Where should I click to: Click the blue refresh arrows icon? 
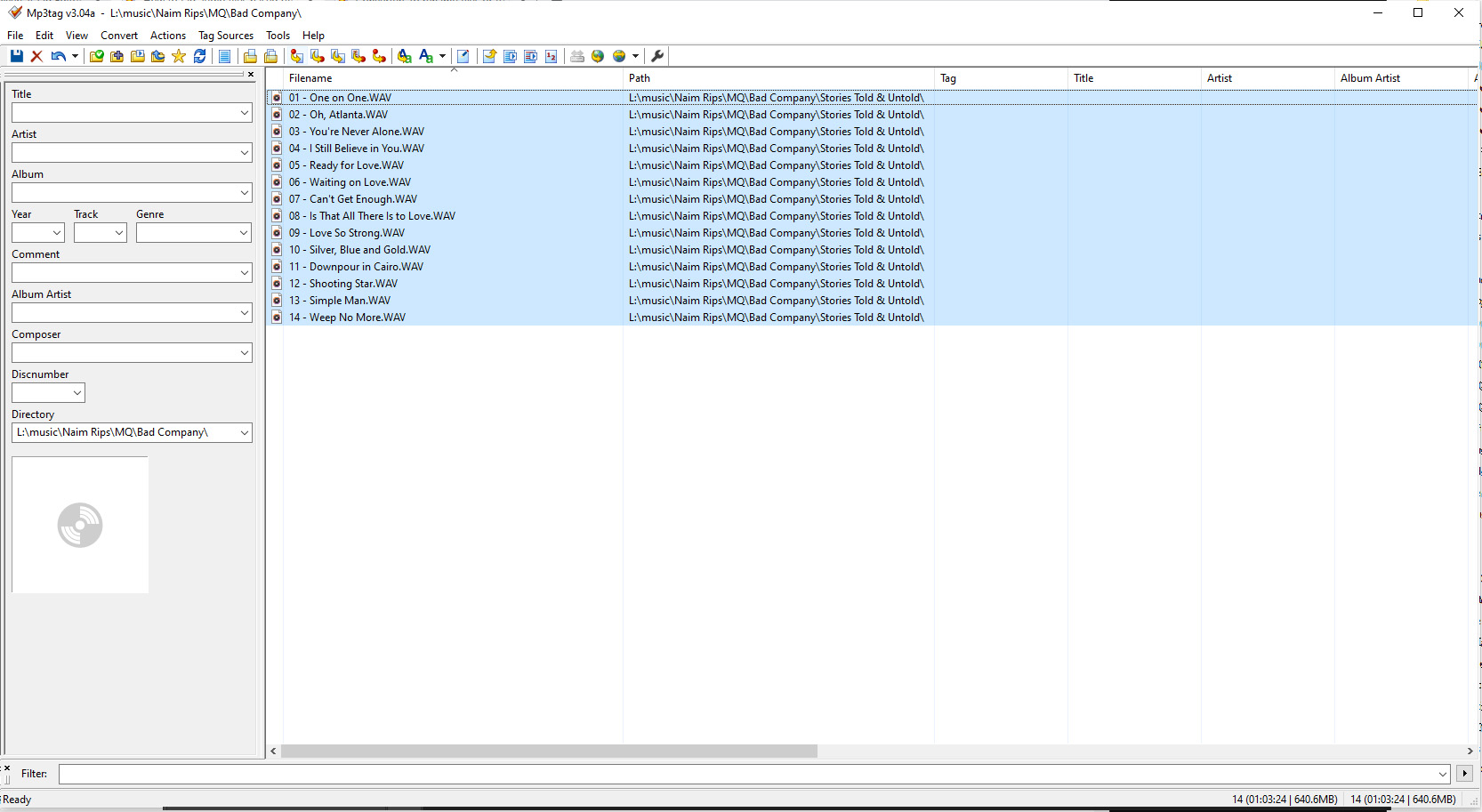(200, 56)
